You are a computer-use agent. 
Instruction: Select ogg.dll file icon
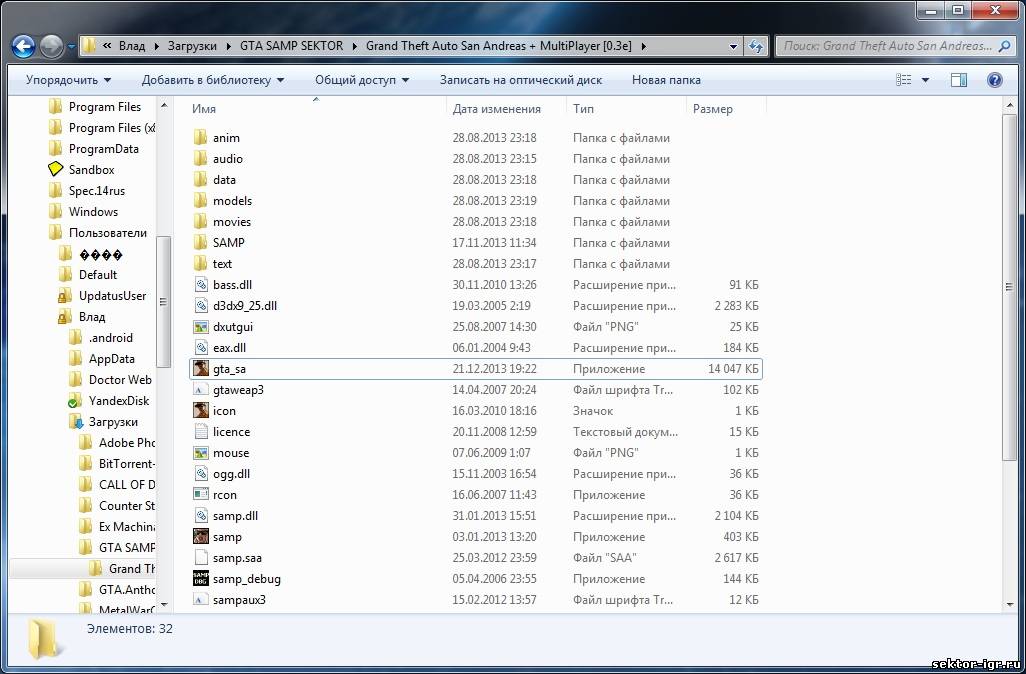click(x=201, y=474)
